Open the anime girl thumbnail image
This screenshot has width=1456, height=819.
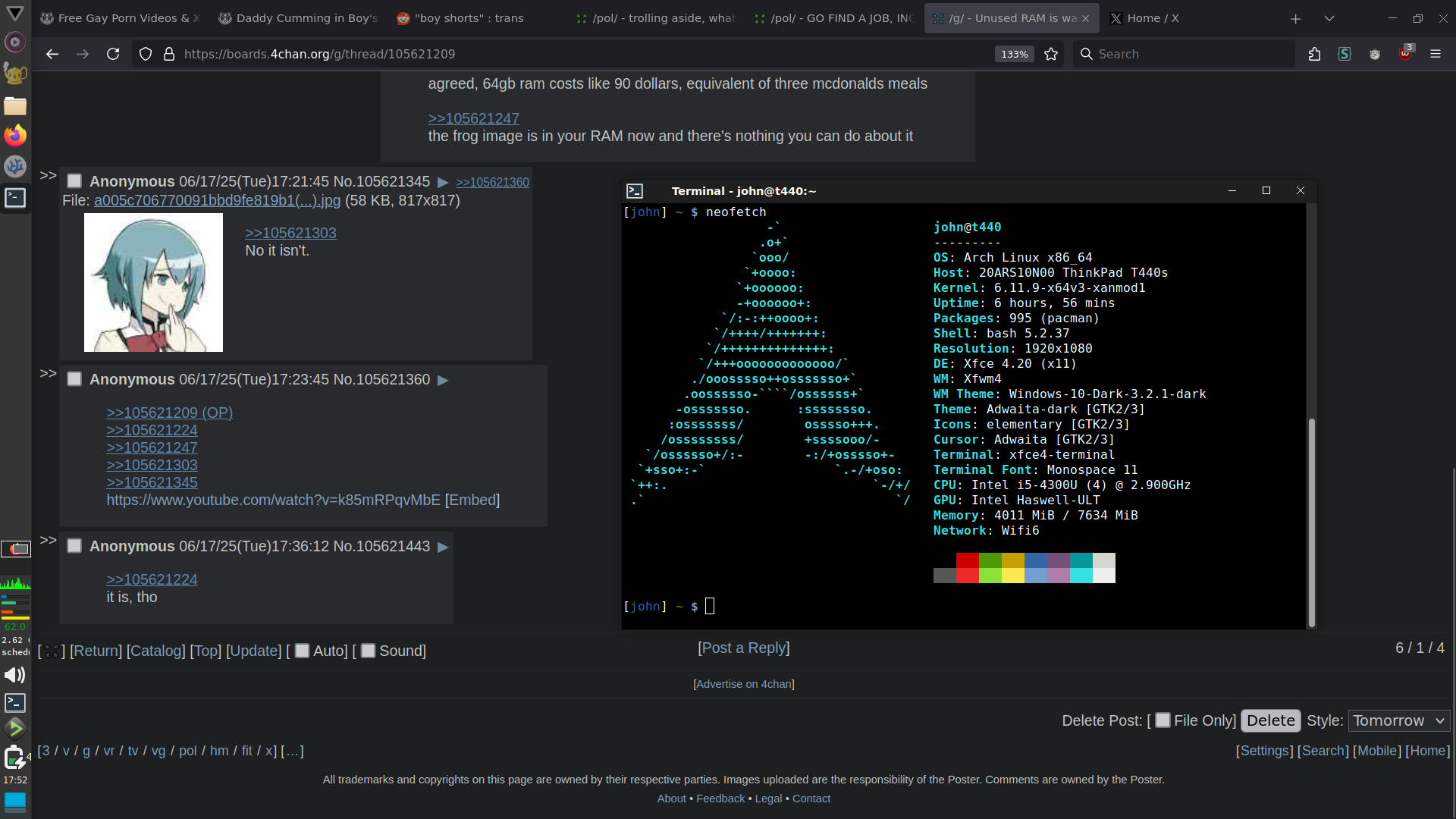coord(153,283)
